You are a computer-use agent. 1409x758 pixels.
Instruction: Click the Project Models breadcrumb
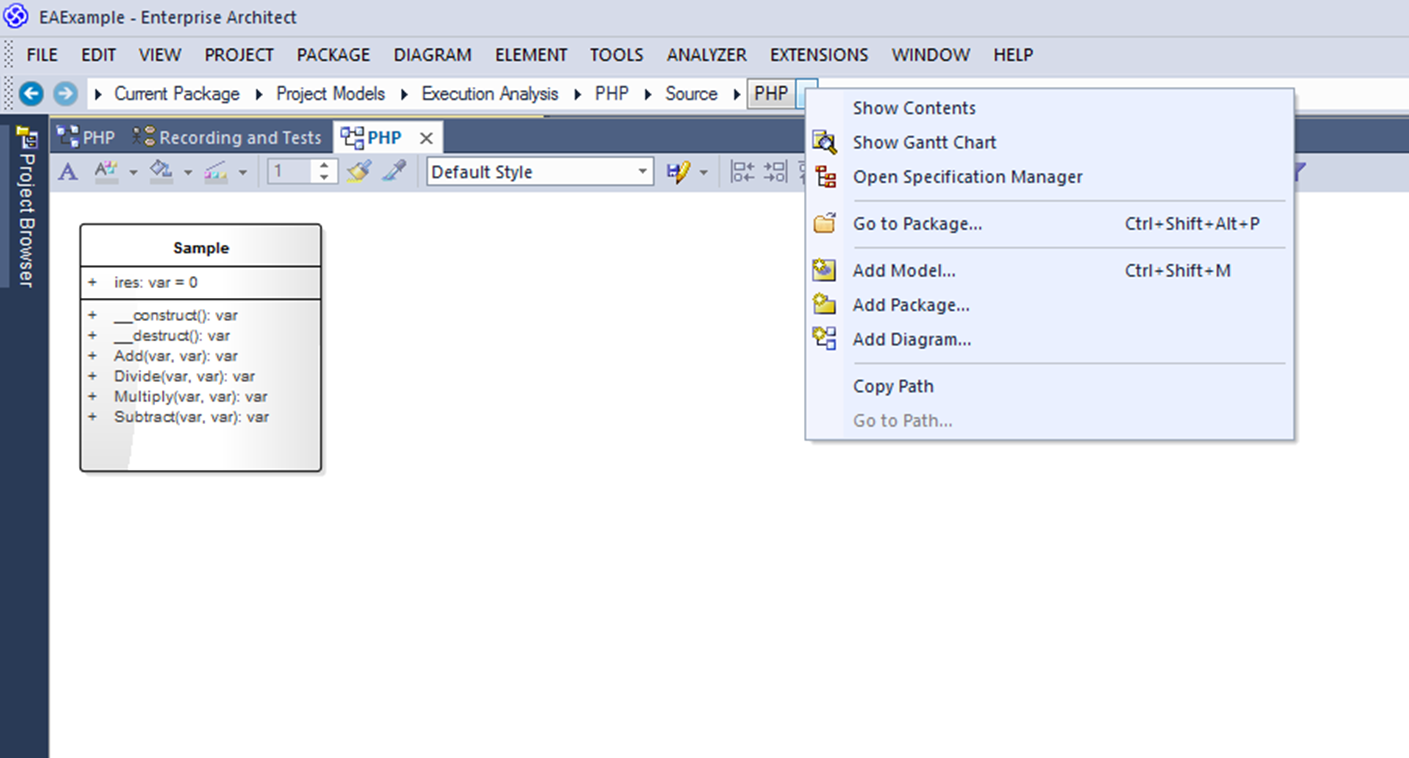click(x=331, y=94)
